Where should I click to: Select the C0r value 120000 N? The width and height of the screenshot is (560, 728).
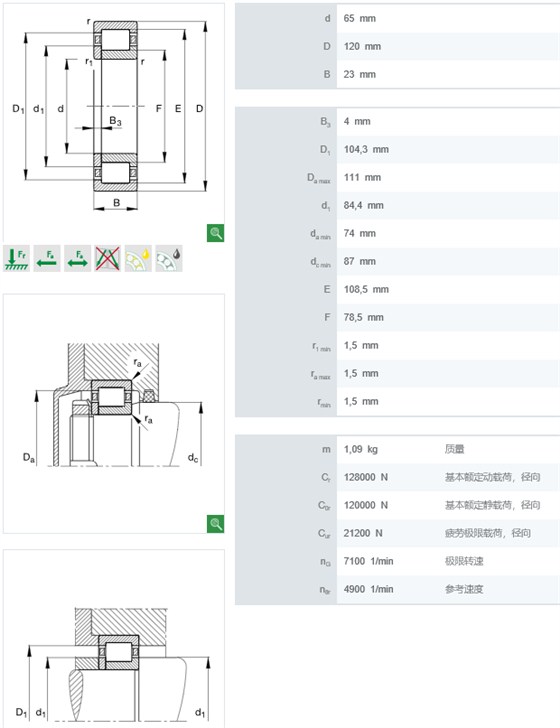pyautogui.click(x=365, y=505)
